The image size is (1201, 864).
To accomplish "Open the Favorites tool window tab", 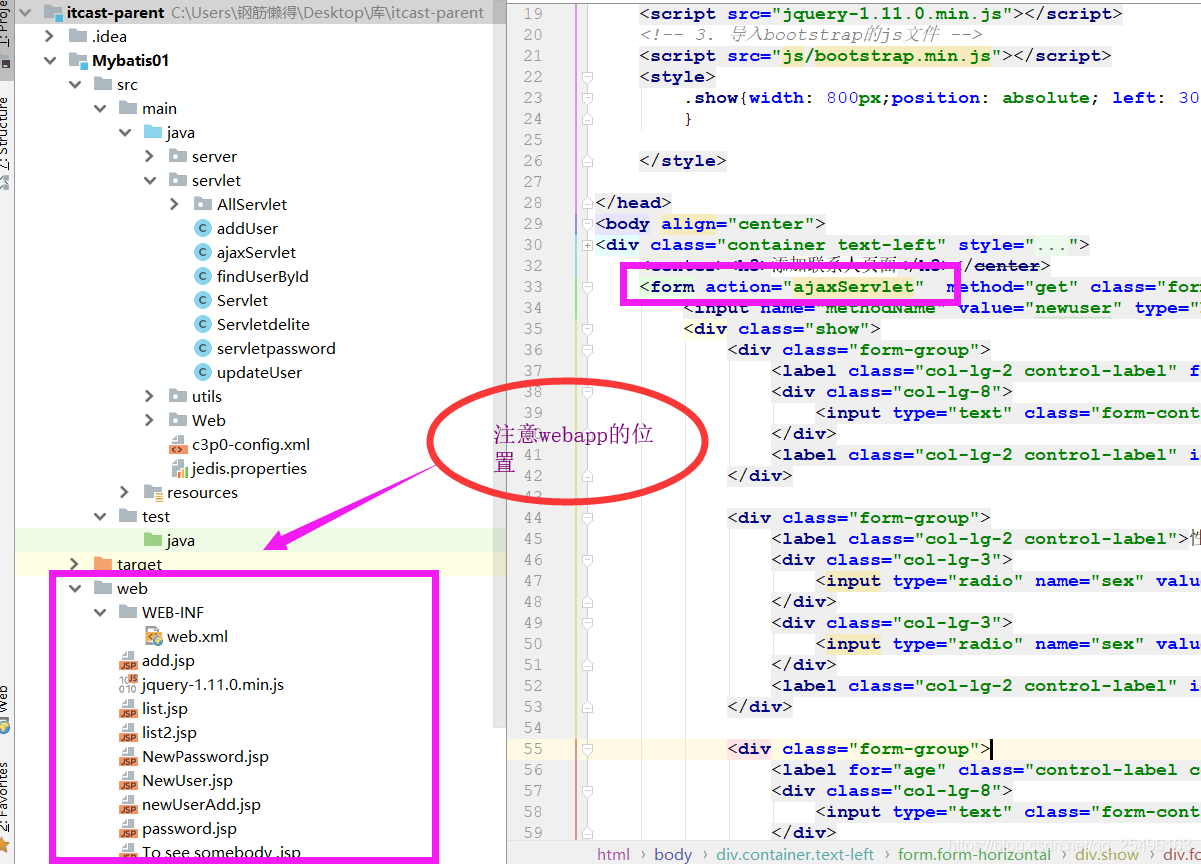I will (5, 805).
